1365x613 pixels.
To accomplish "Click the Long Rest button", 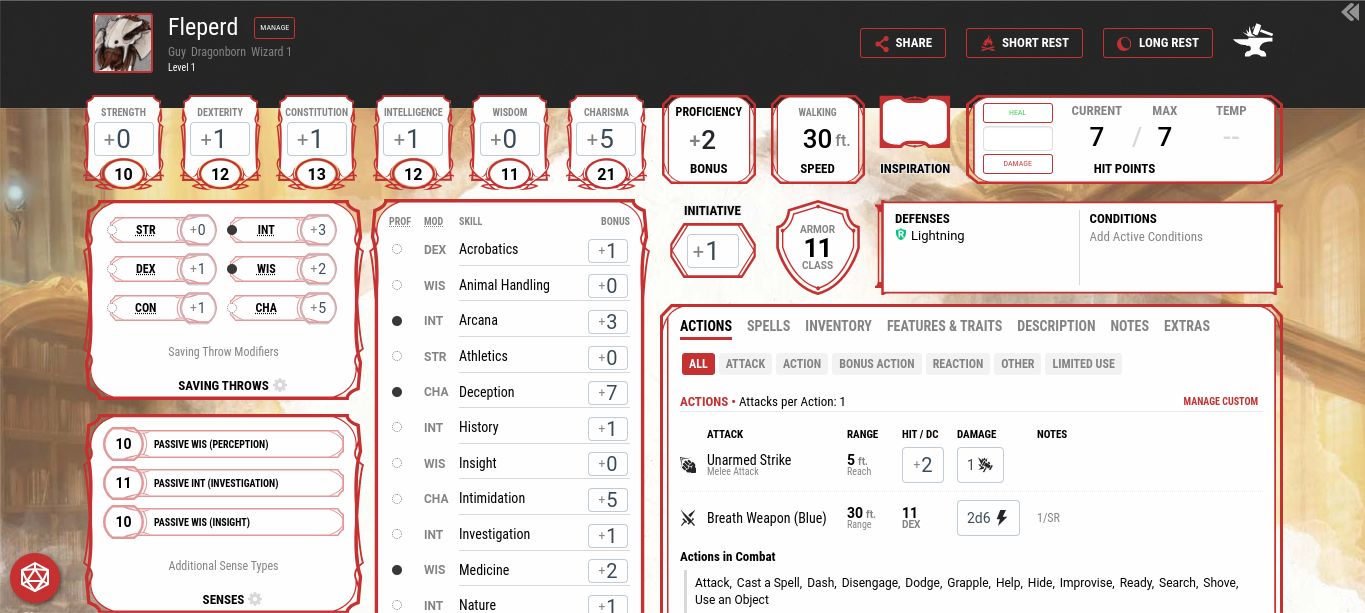I will (1157, 43).
